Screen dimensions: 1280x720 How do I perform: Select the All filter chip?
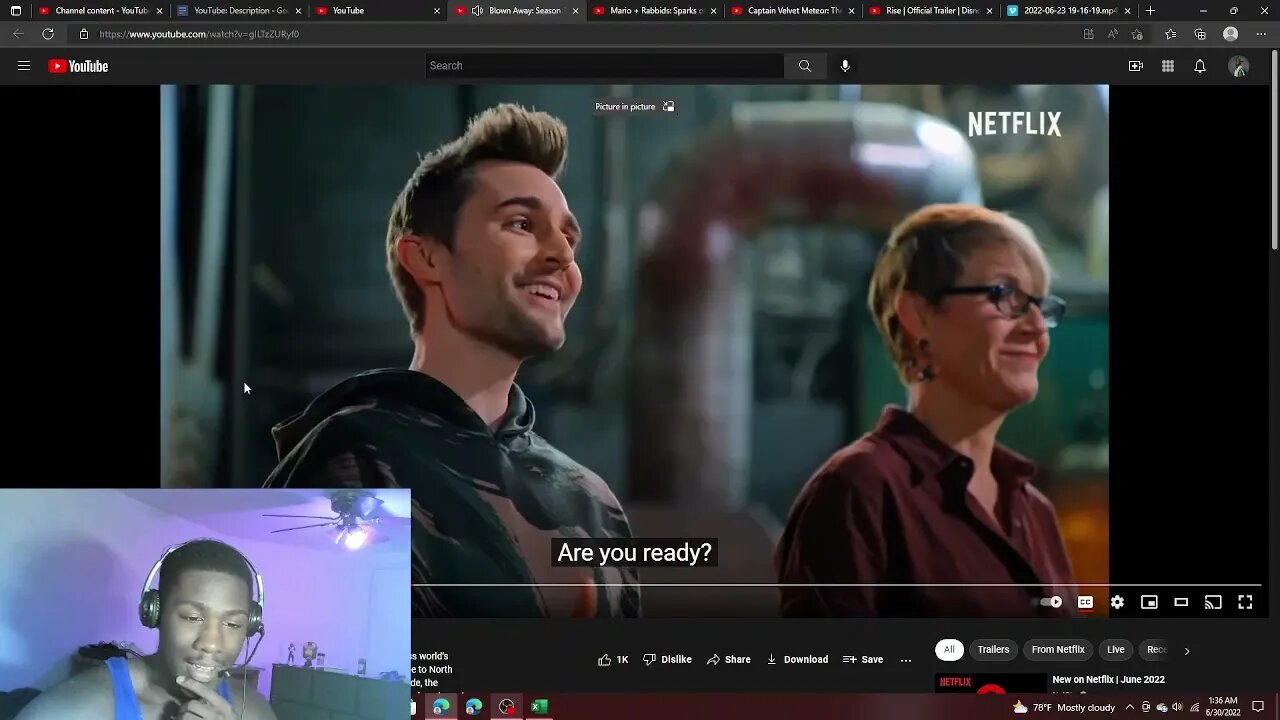click(949, 650)
